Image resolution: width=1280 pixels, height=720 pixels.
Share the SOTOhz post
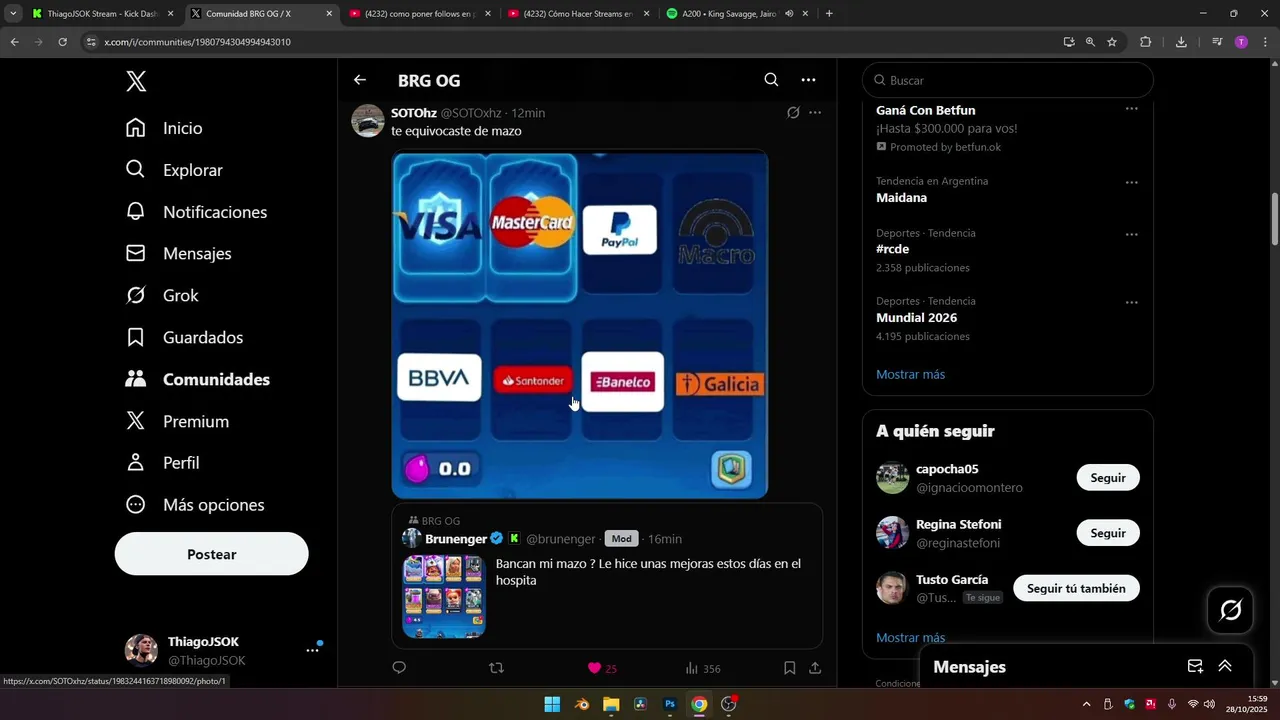[x=815, y=668]
